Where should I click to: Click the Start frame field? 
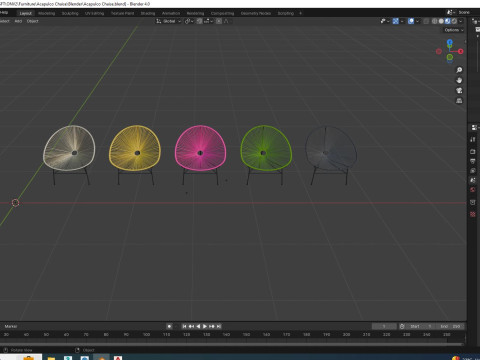point(420,326)
